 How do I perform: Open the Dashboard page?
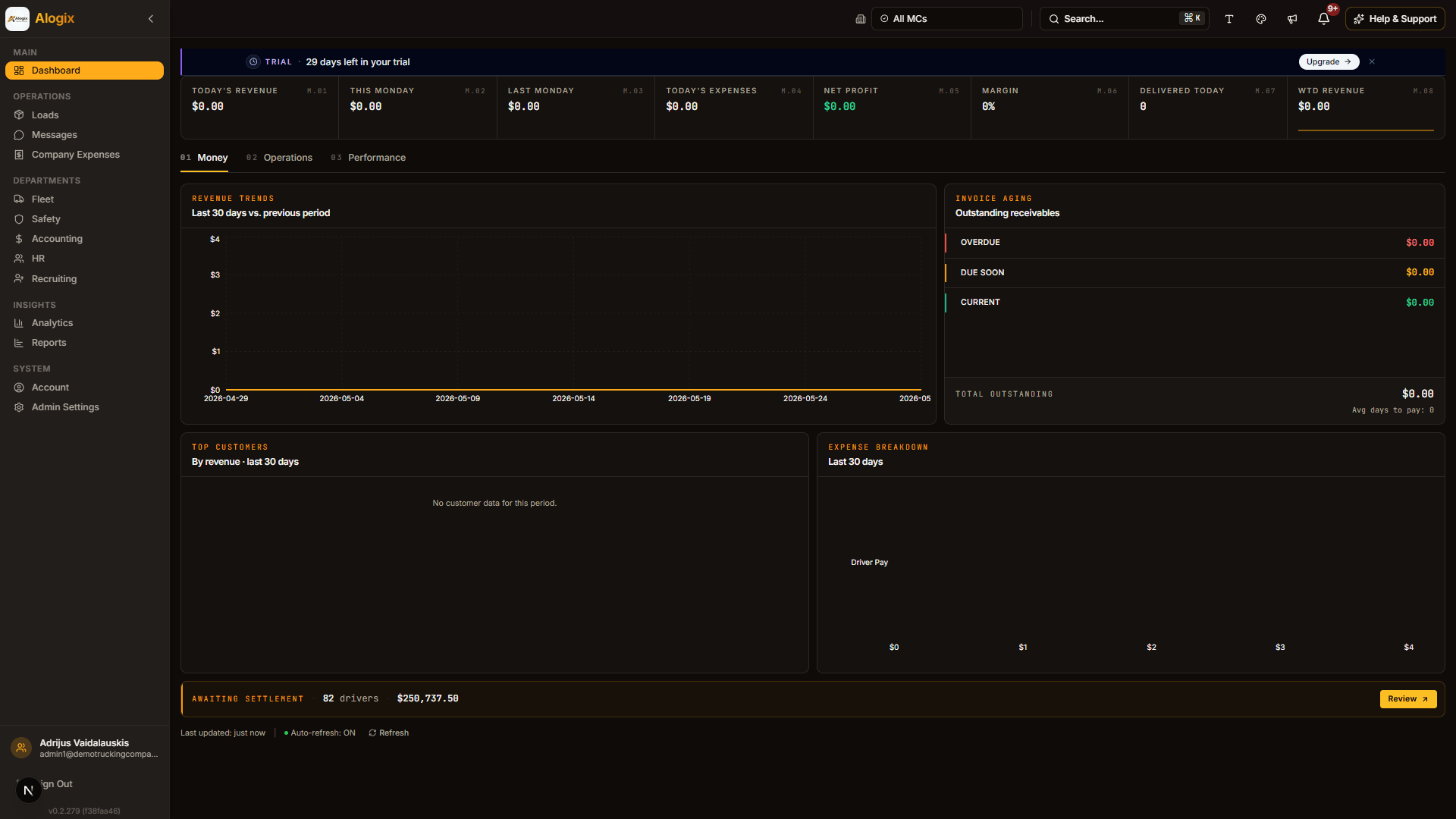(84, 71)
